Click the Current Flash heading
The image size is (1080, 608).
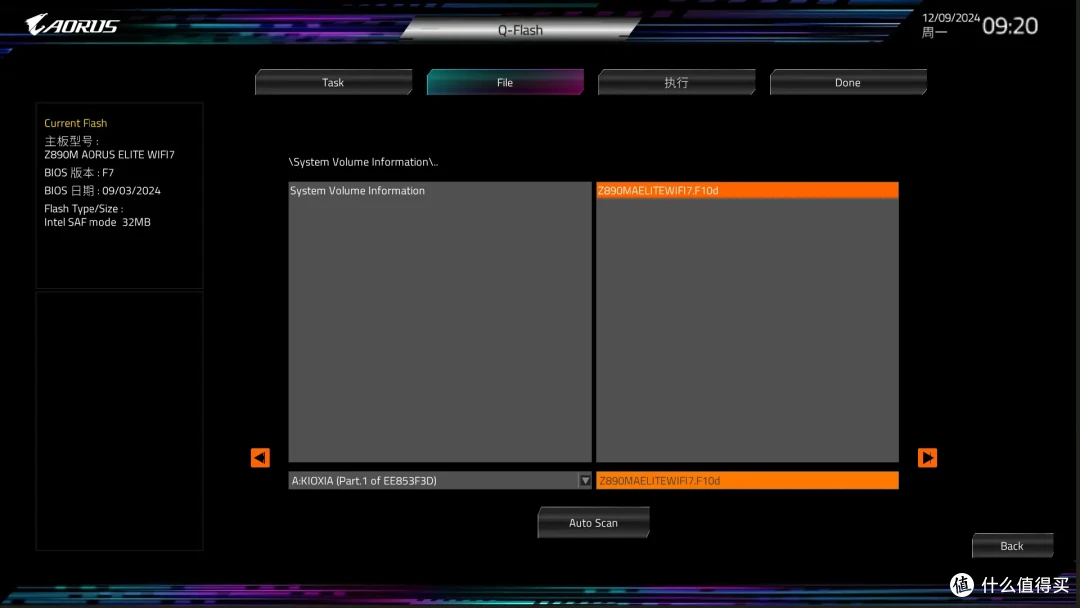tap(76, 123)
